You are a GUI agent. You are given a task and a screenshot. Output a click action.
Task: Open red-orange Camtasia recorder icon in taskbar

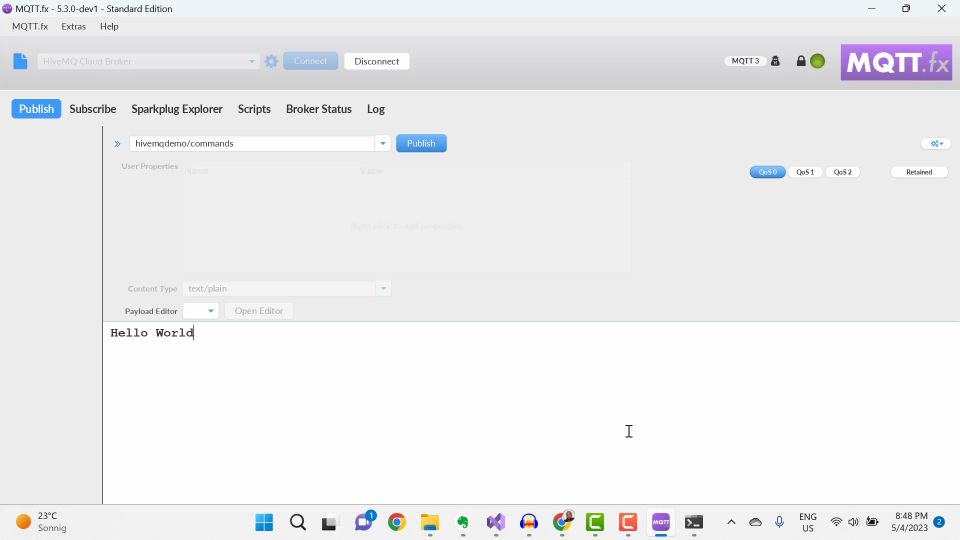click(628, 522)
